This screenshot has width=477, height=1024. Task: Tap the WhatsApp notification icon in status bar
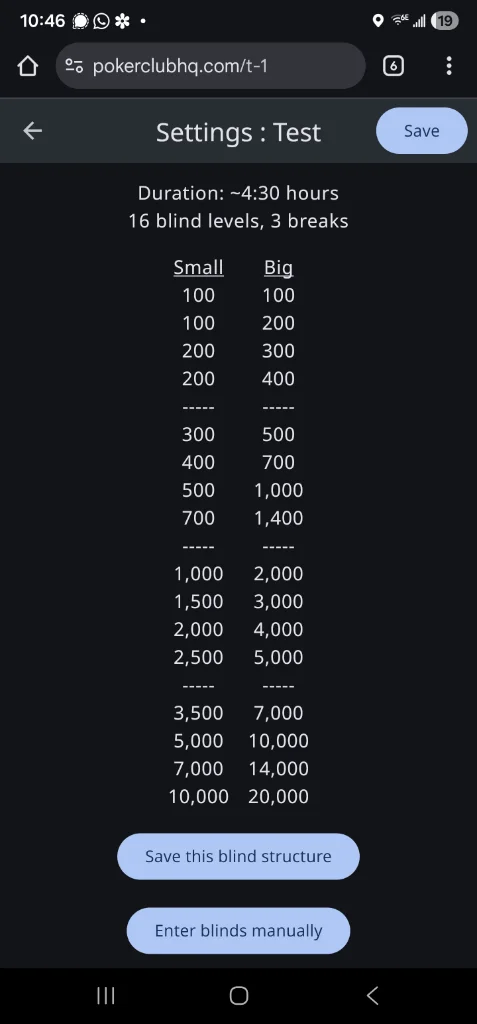(101, 21)
